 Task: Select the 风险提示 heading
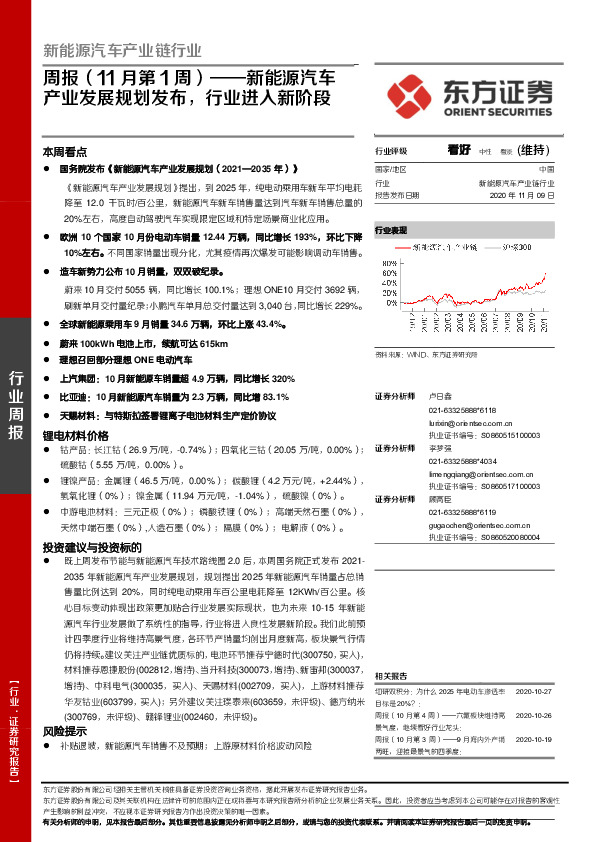click(x=65, y=731)
